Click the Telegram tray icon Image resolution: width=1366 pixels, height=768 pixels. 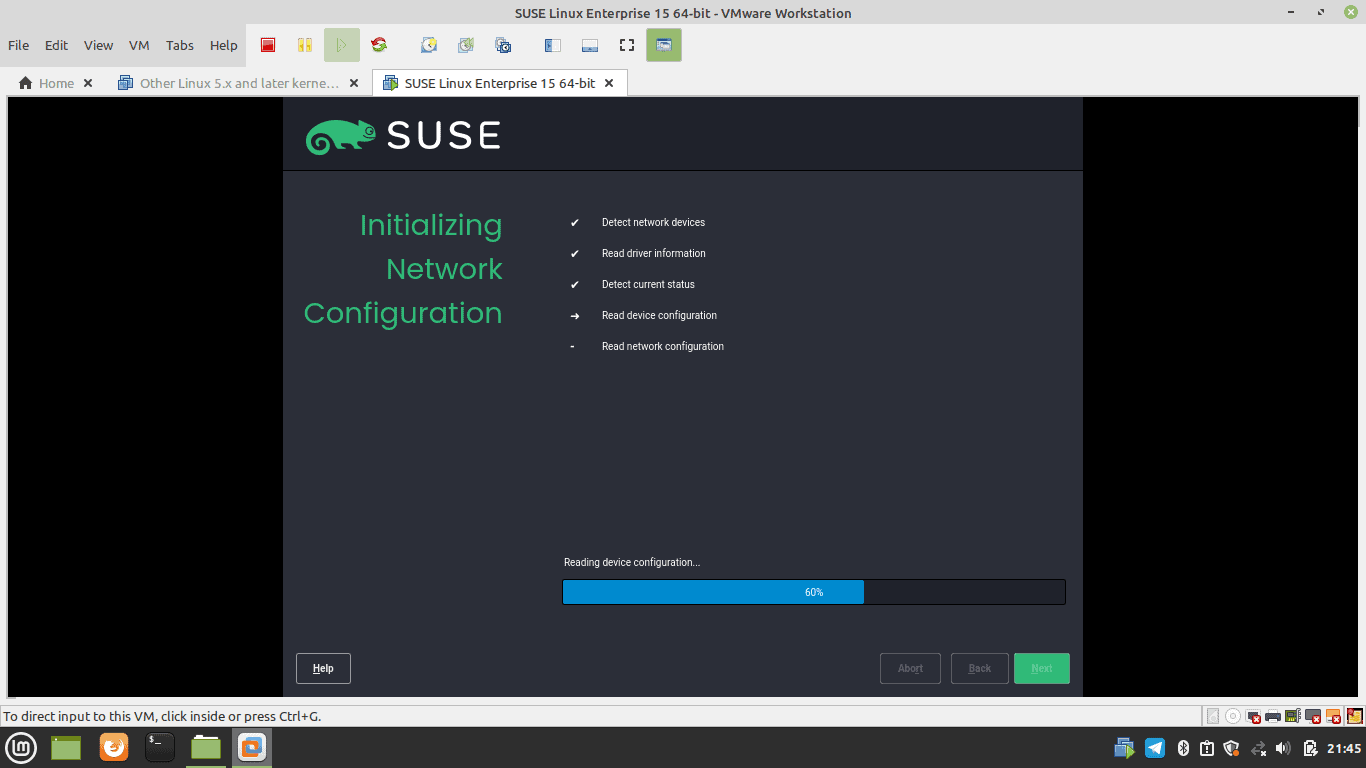point(1155,748)
